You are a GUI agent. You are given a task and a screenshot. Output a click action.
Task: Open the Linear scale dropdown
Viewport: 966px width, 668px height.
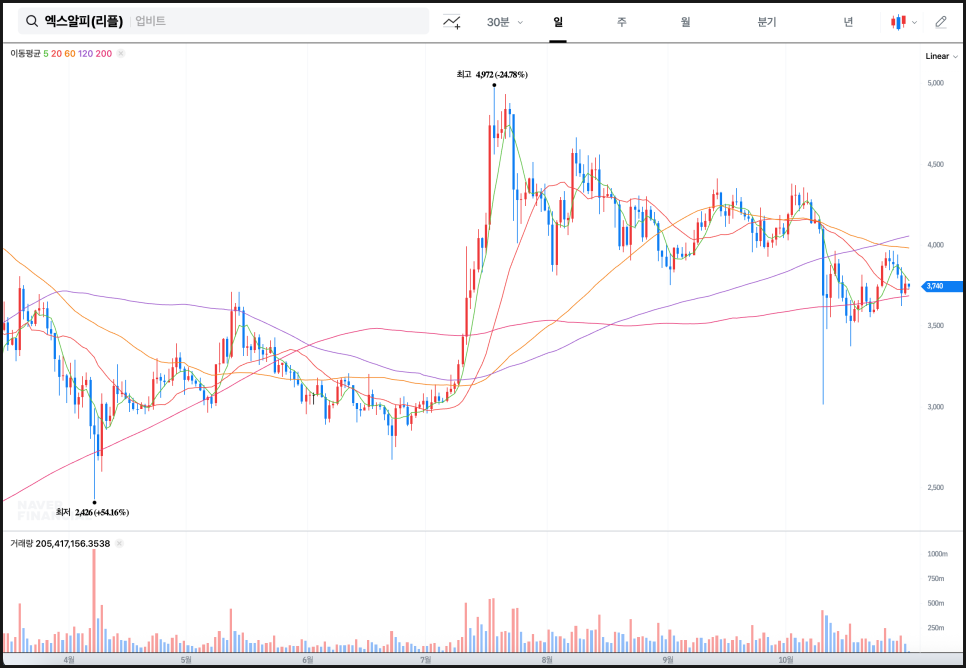pos(938,57)
